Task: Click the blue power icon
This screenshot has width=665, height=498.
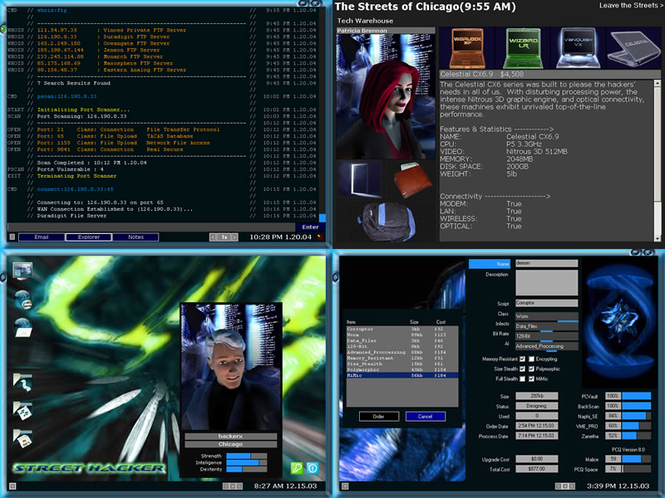Action: 312,468
